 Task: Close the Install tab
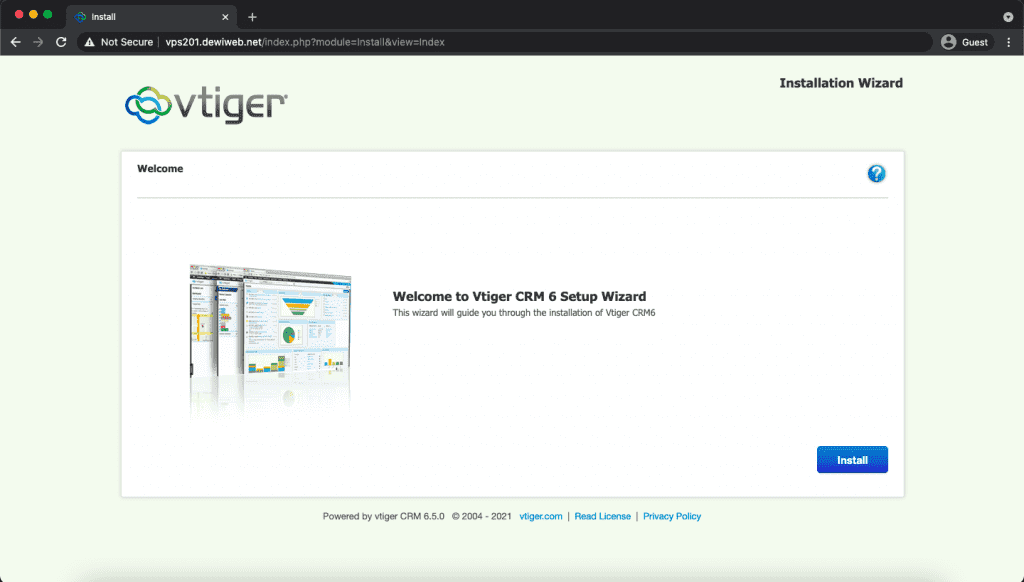(x=225, y=17)
